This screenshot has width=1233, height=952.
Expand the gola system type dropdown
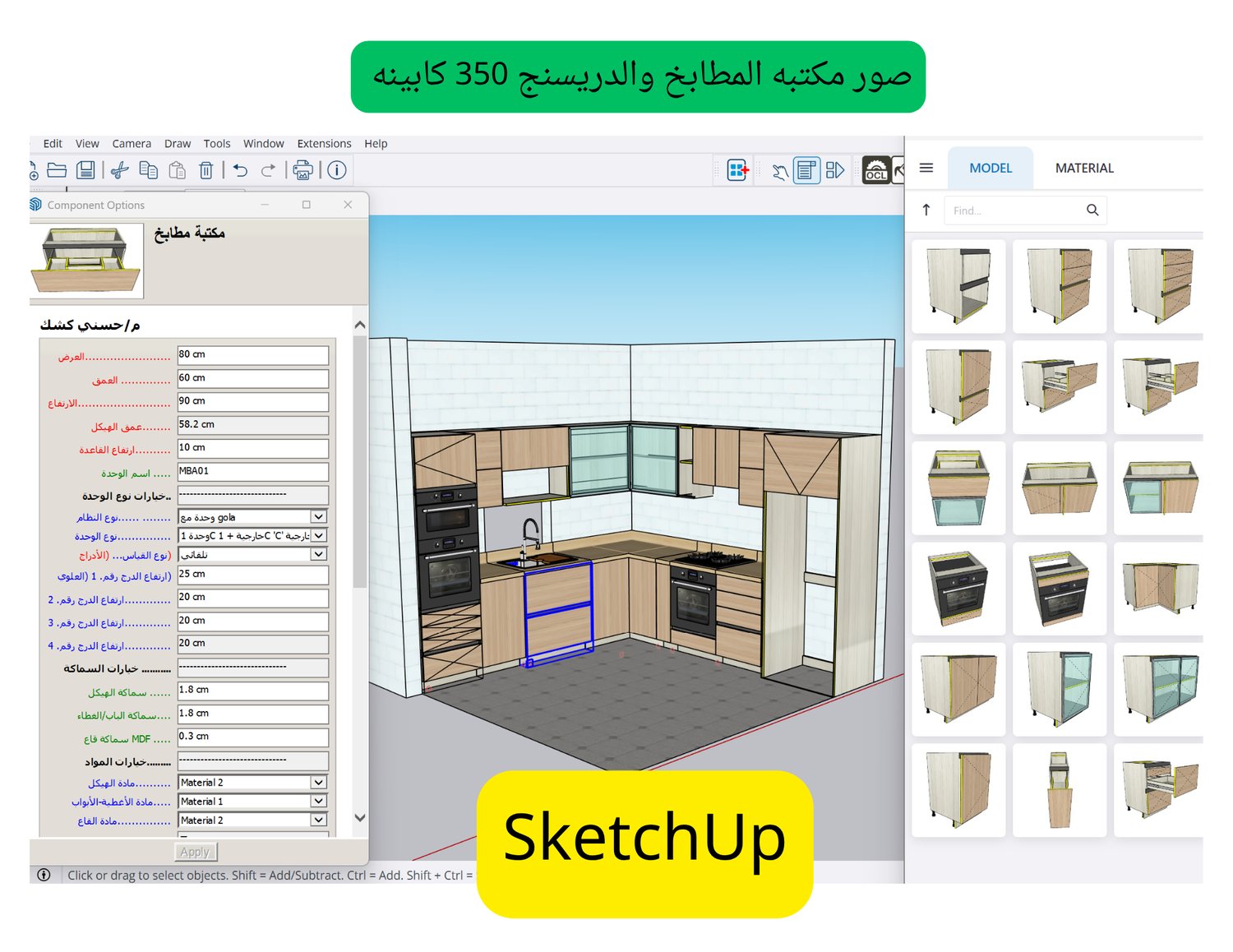319,517
